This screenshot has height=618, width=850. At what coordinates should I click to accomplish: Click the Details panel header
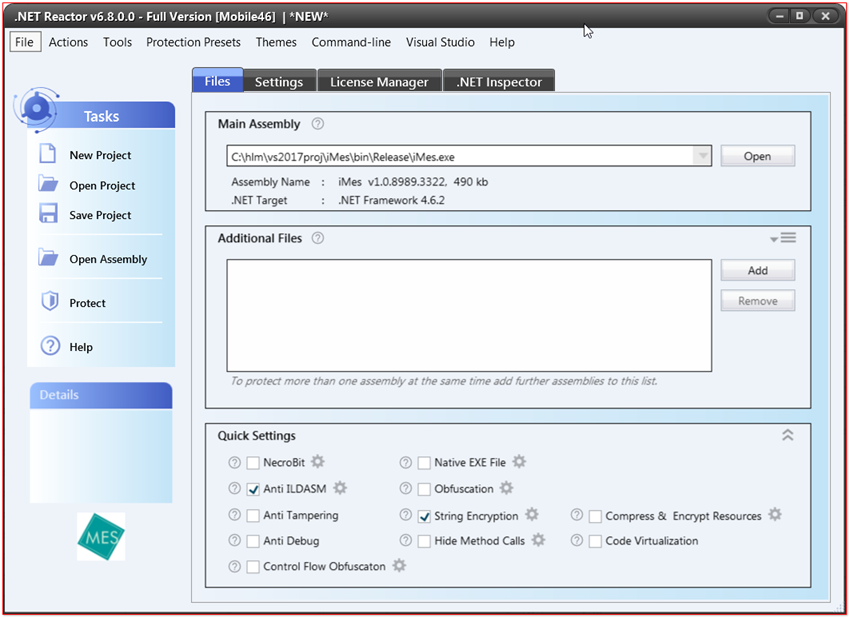coord(101,395)
